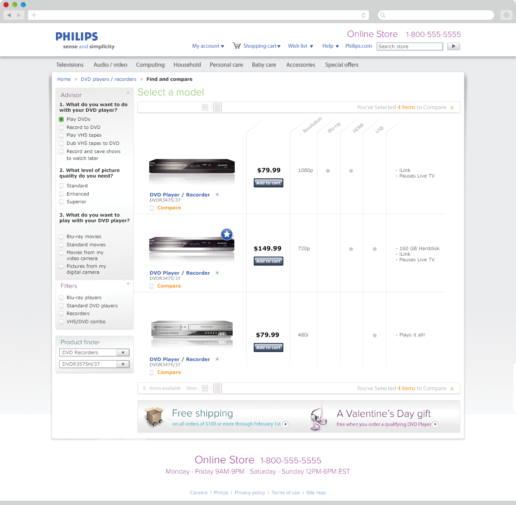This screenshot has height=505, width=516.
Task: Open the Site map footer link
Action: [316, 492]
